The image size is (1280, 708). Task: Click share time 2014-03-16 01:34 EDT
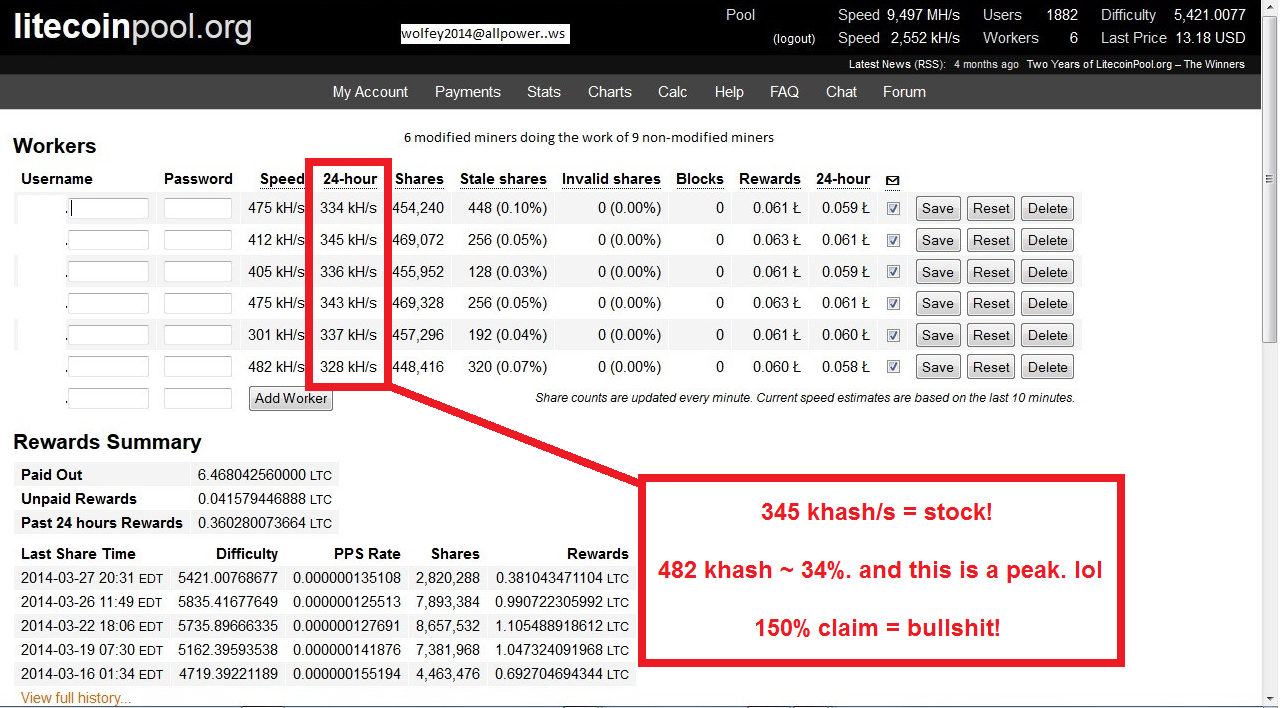point(92,674)
